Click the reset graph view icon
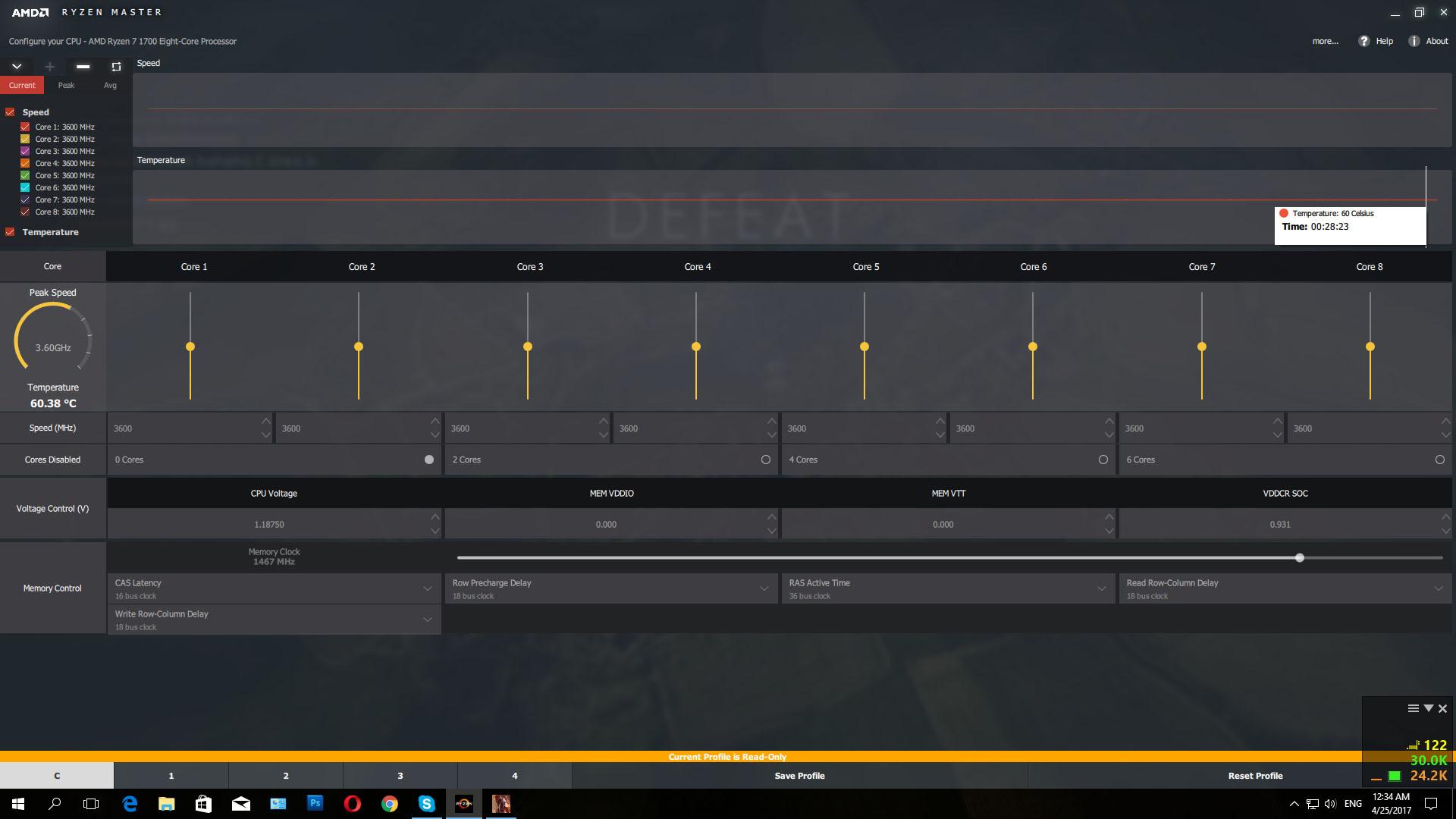 pos(116,67)
